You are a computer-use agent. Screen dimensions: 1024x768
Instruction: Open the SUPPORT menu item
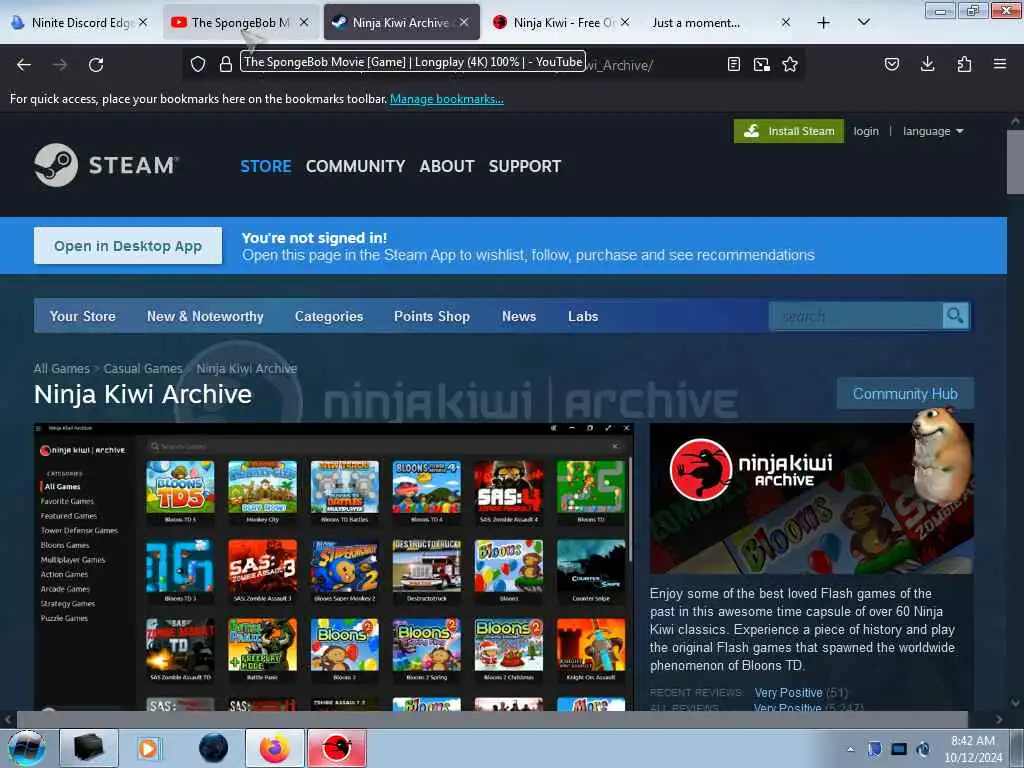coord(524,167)
